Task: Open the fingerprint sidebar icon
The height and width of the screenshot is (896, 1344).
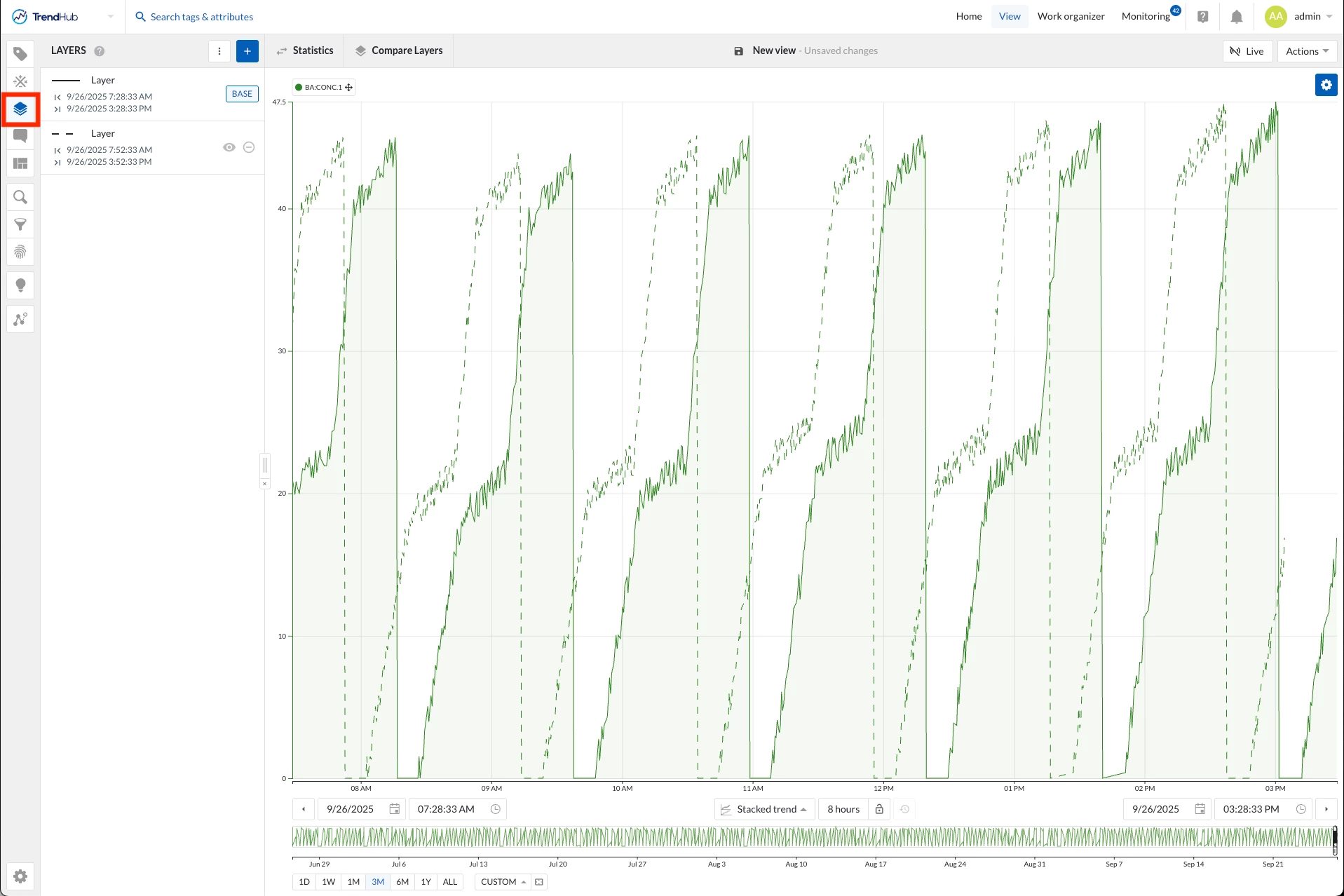Action: (x=20, y=252)
